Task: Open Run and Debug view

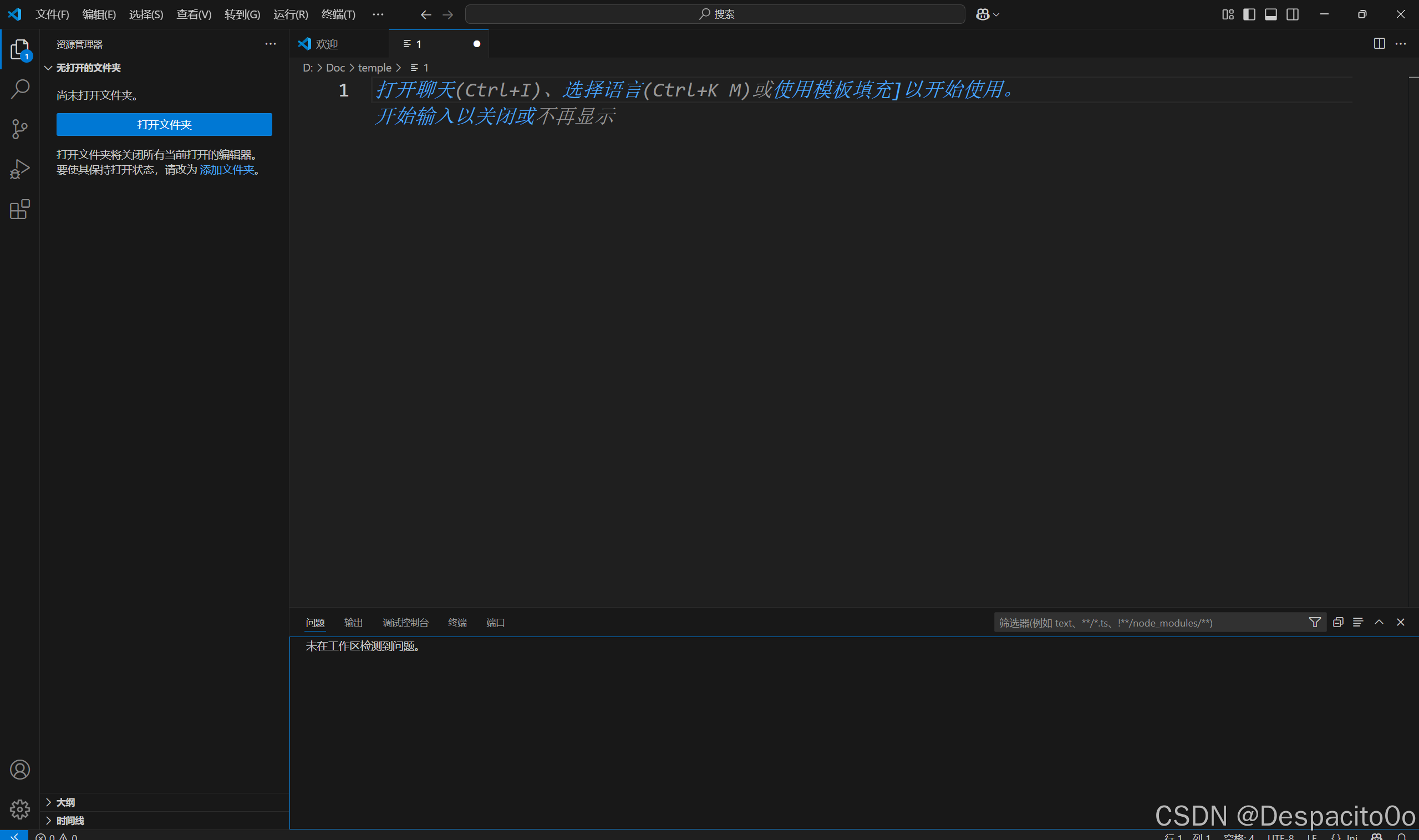Action: coord(20,169)
